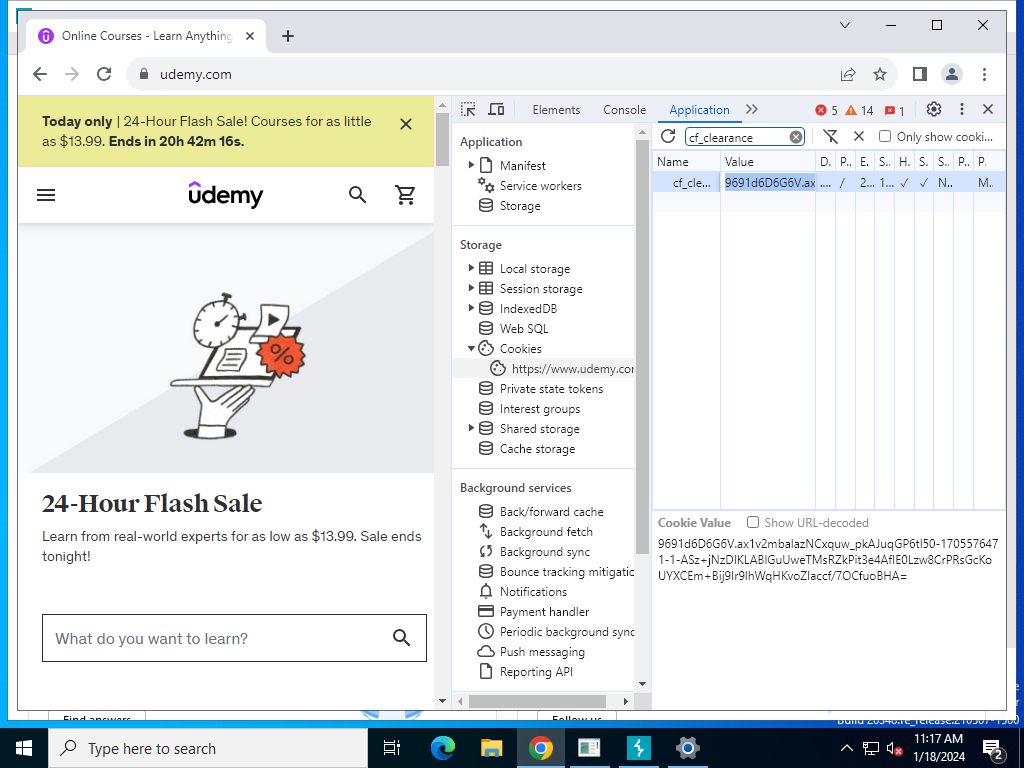Image resolution: width=1024 pixels, height=768 pixels.
Task: Click the Application sidebar vertical scrollbar
Action: click(641, 347)
